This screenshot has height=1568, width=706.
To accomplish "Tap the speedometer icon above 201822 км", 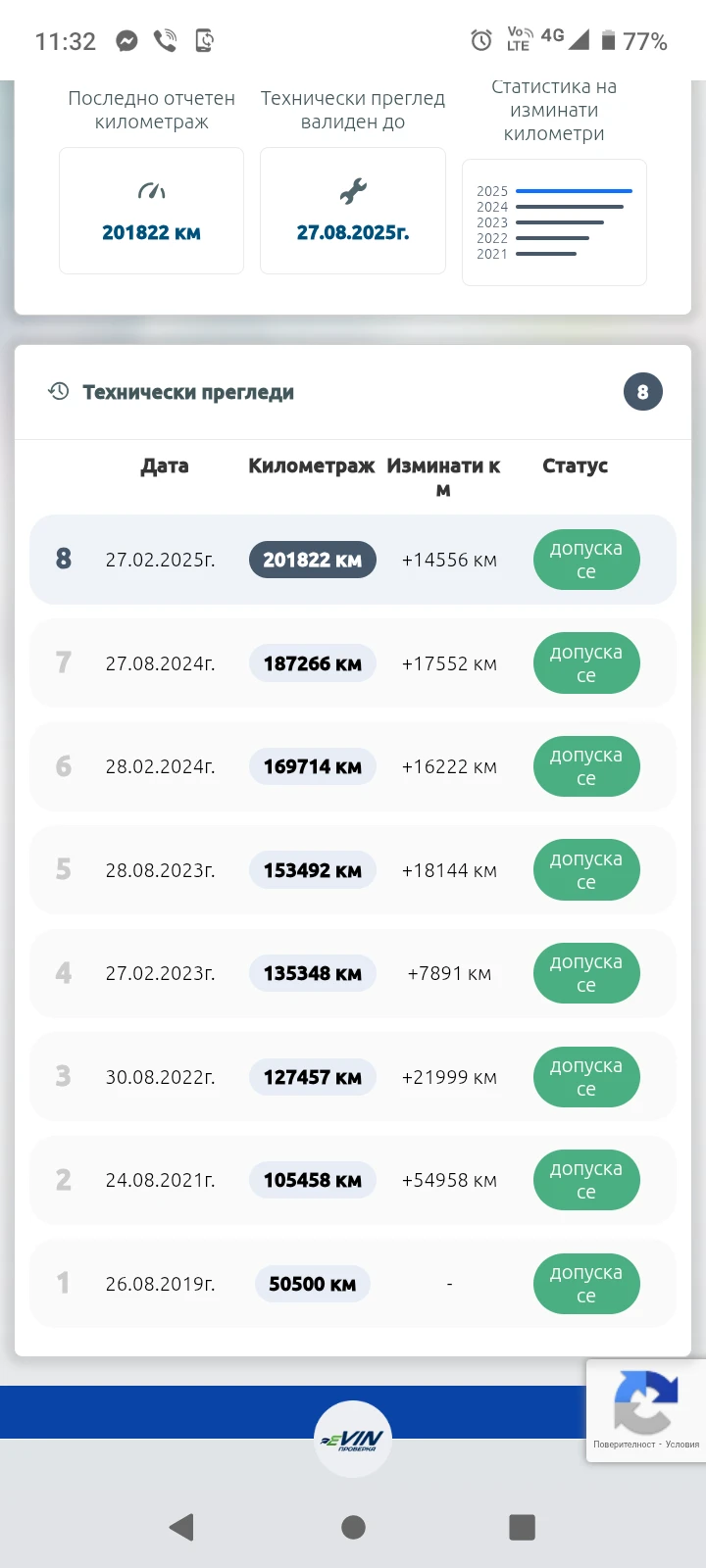I will coord(151,191).
